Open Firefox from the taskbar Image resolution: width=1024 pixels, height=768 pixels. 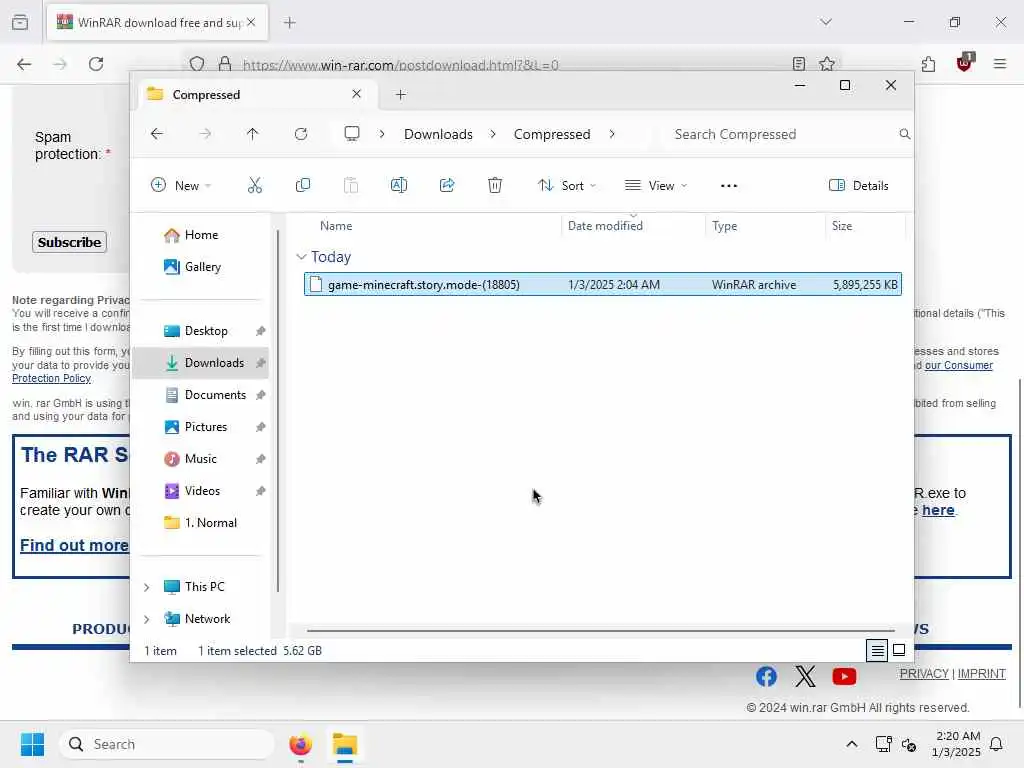(x=301, y=744)
